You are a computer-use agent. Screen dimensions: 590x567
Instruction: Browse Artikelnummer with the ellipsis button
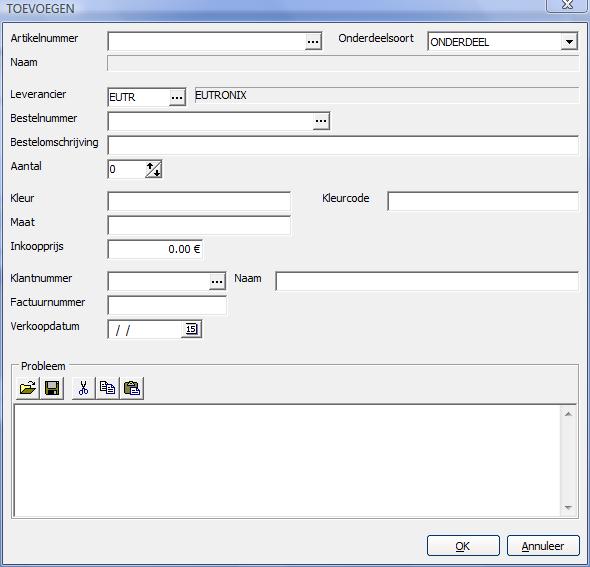coord(313,41)
